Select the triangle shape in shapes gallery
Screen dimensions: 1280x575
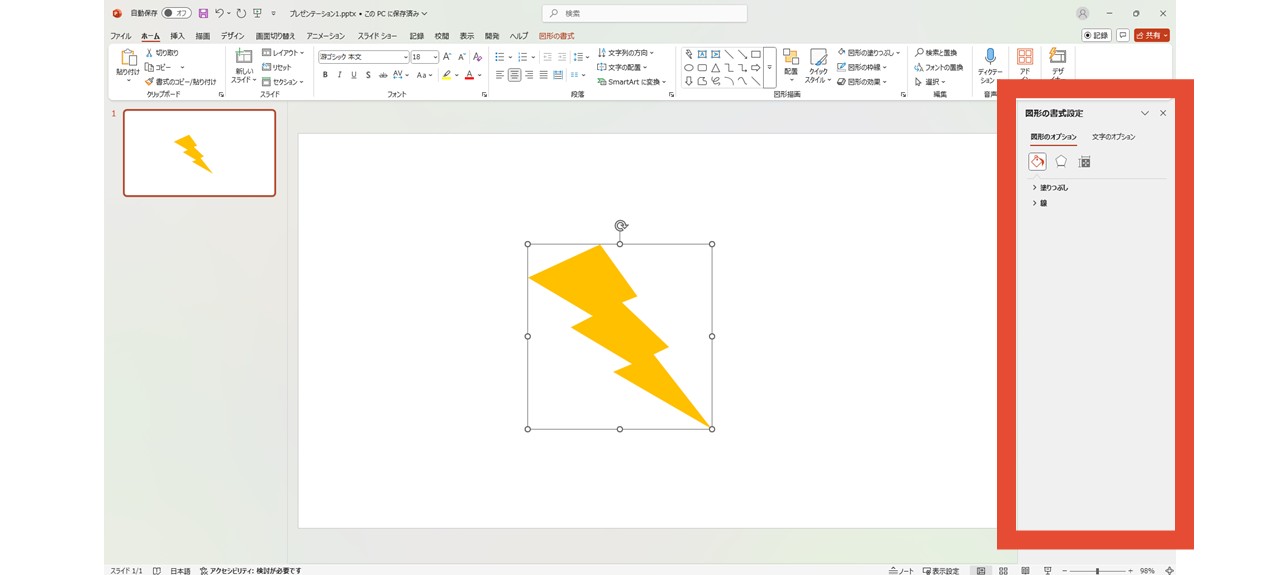coord(716,68)
